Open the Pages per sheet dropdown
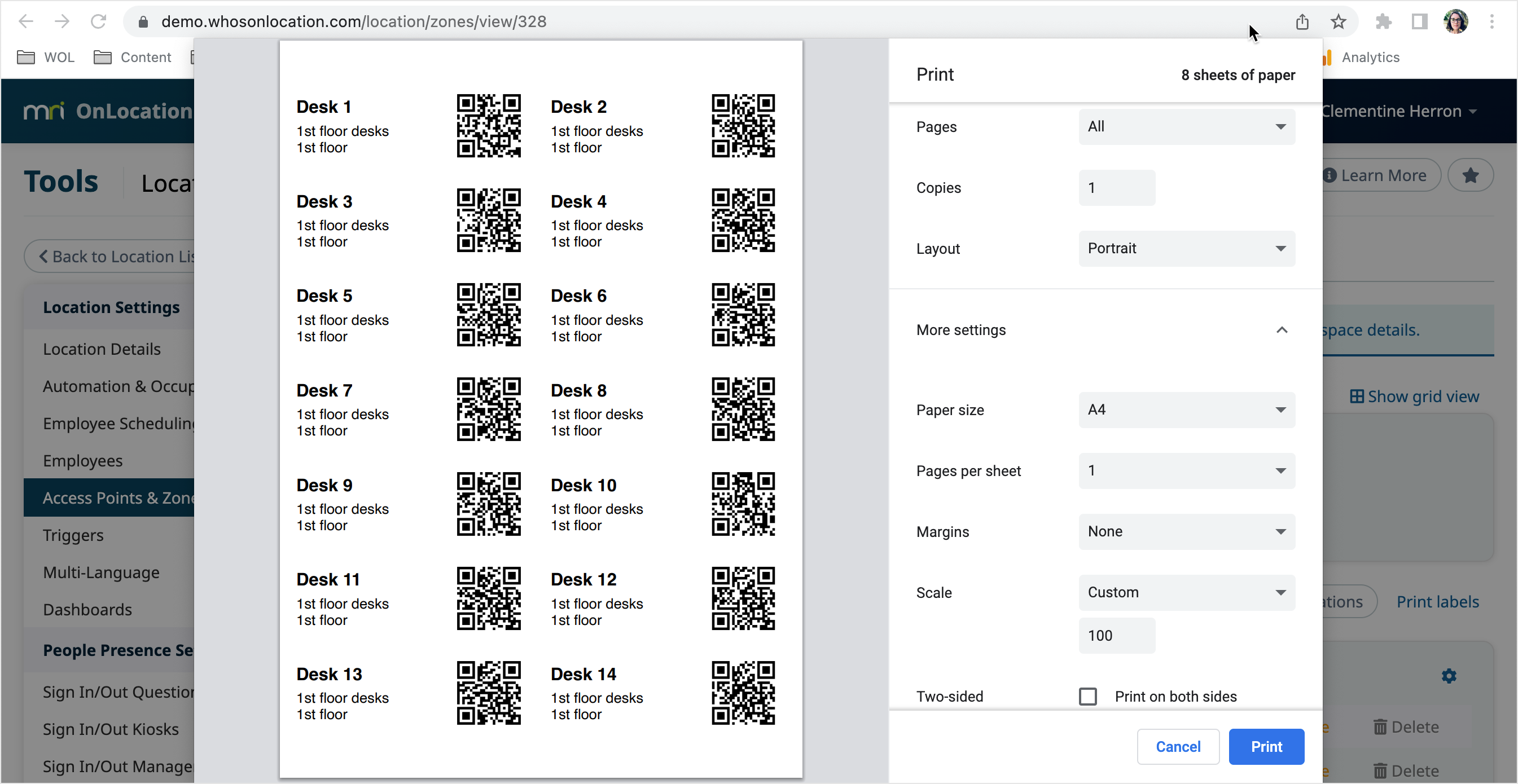Screen dimensions: 1518x784 point(1187,470)
